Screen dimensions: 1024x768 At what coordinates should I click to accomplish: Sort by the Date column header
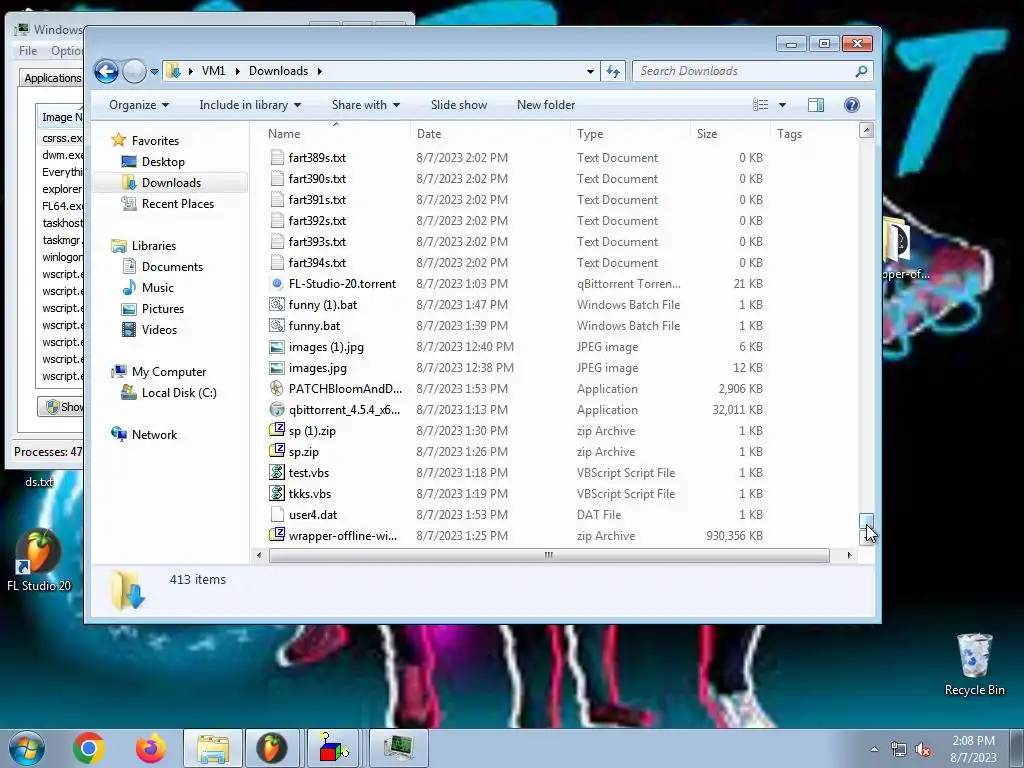(x=429, y=134)
